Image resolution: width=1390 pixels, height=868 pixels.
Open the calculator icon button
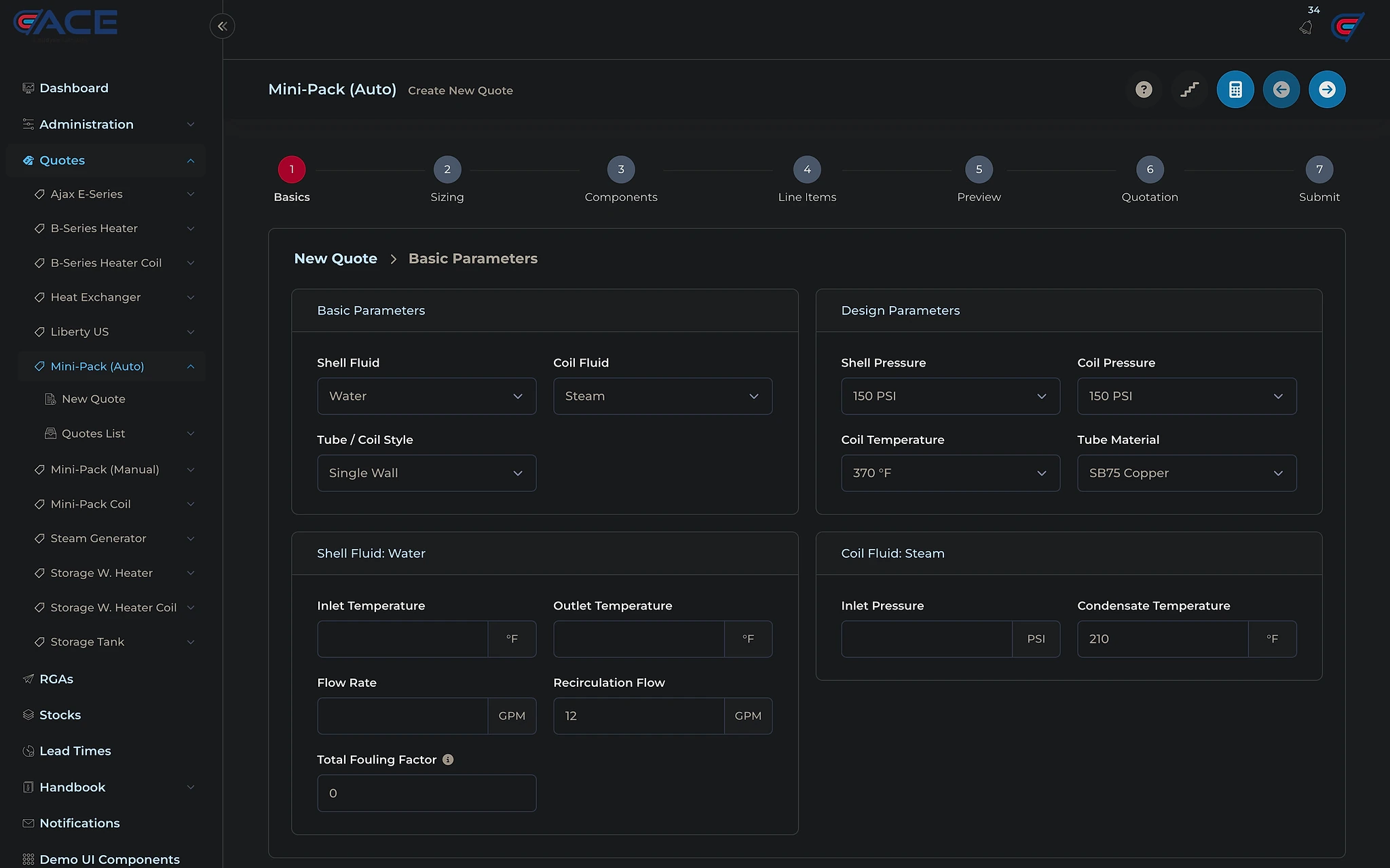1235,90
